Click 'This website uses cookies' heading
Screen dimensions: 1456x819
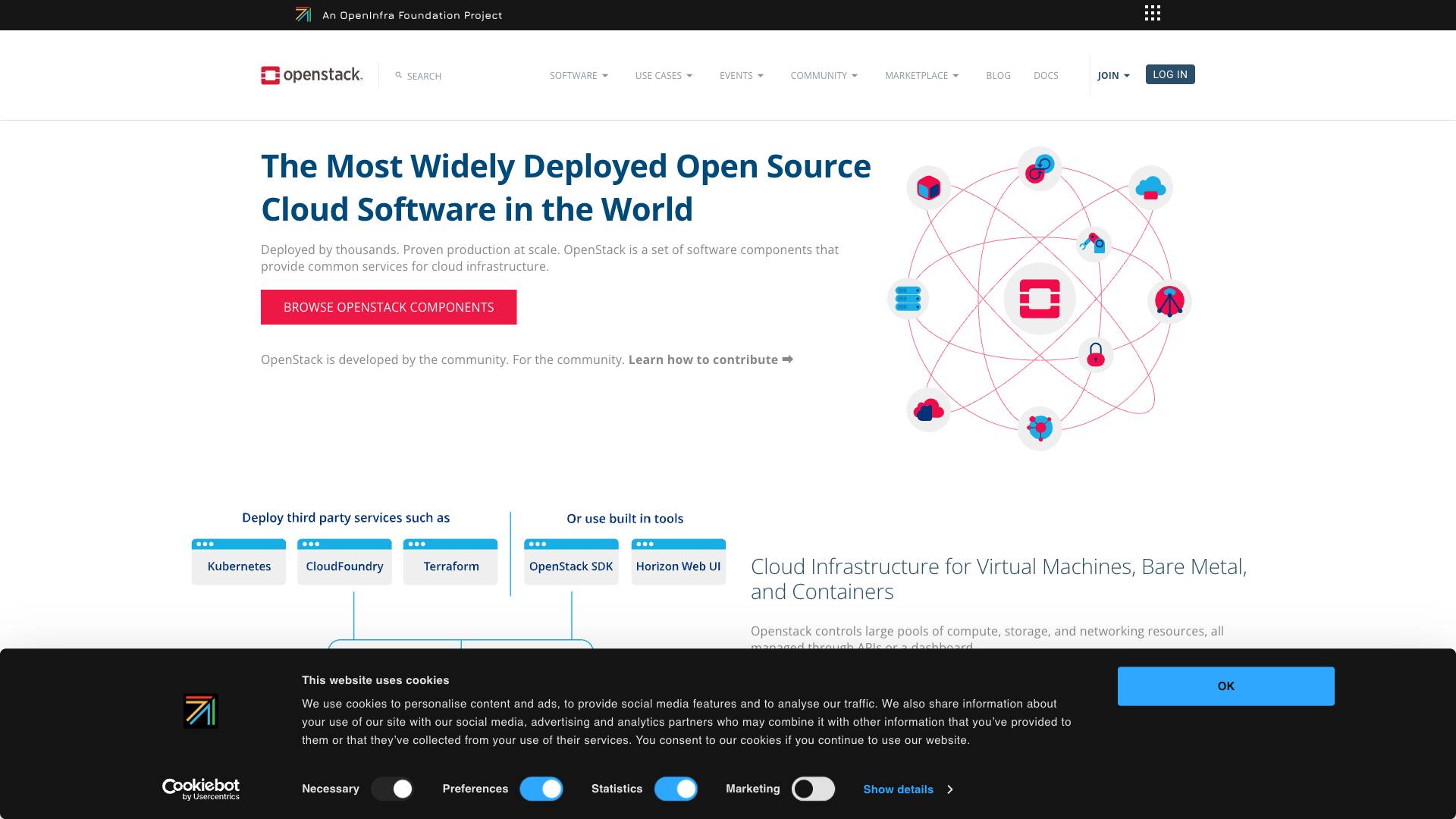tap(375, 680)
